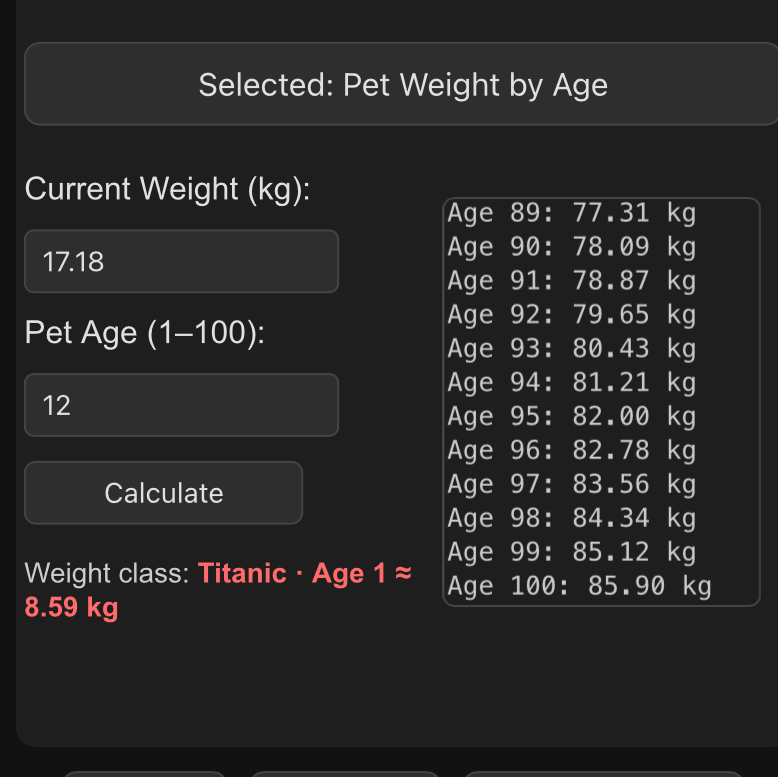Screen dimensions: 778x777
Task: Select the 'Age 100: 85.90 kg' row
Action: tap(579, 587)
